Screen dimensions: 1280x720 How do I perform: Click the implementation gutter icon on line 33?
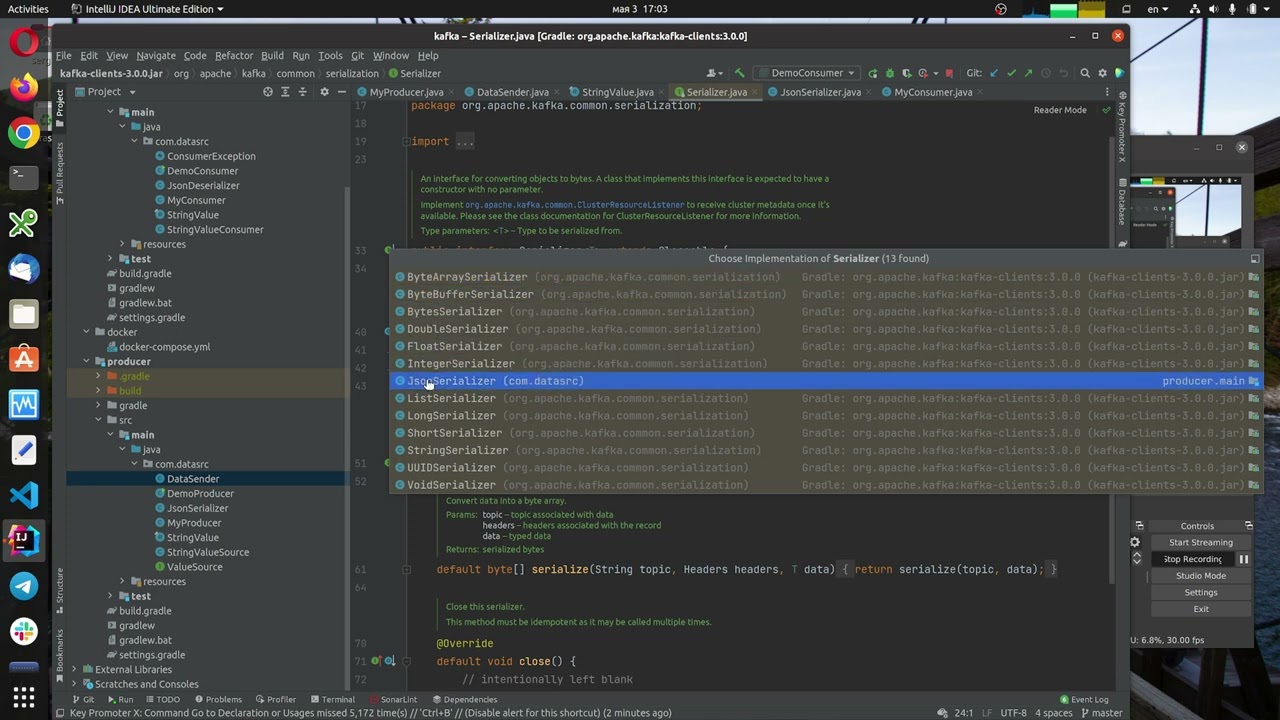click(388, 250)
